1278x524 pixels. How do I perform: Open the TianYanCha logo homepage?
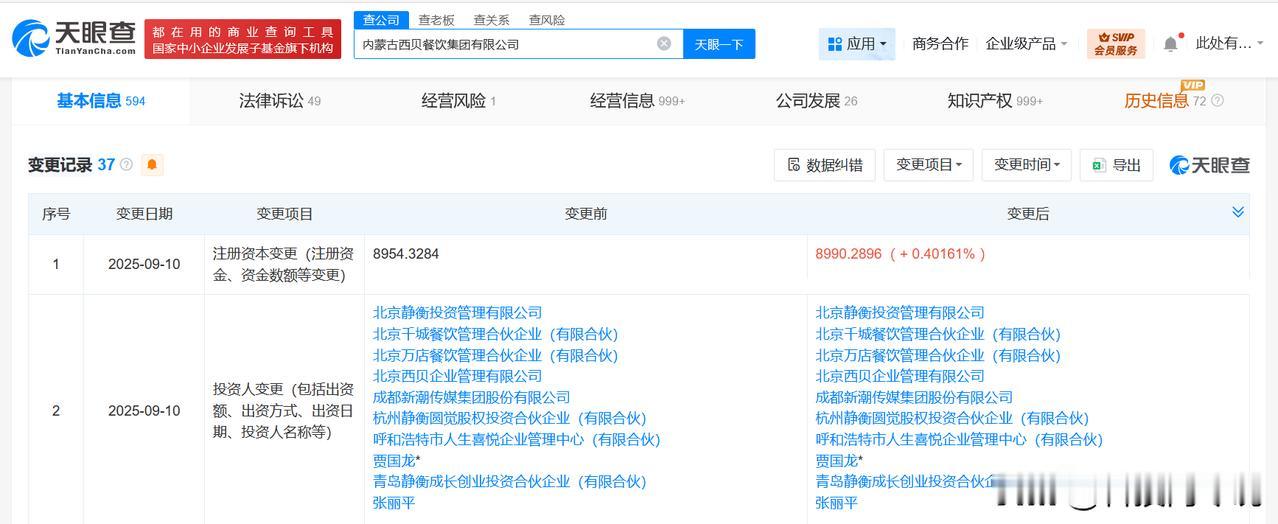75,38
